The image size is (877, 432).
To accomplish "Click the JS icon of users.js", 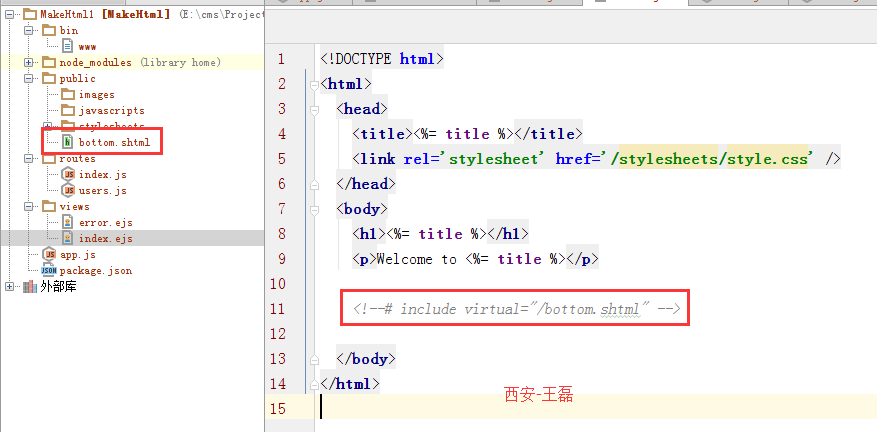I will point(68,190).
